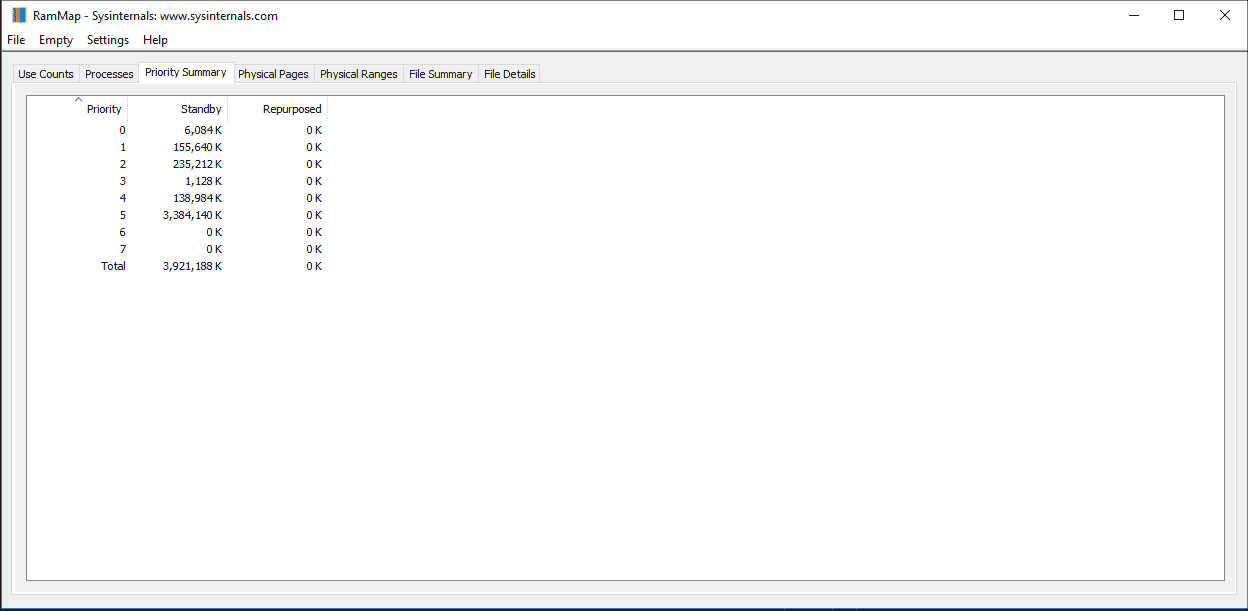The image size is (1248, 611).
Task: Click the RamMap application icon in the title bar
Action: pos(15,15)
